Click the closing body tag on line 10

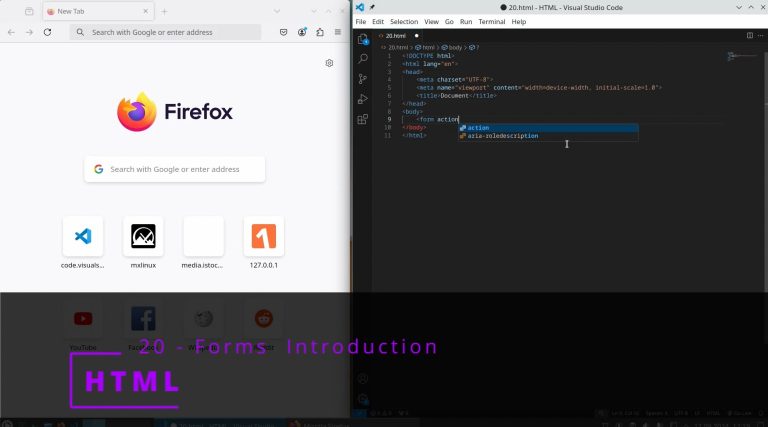(x=414, y=128)
